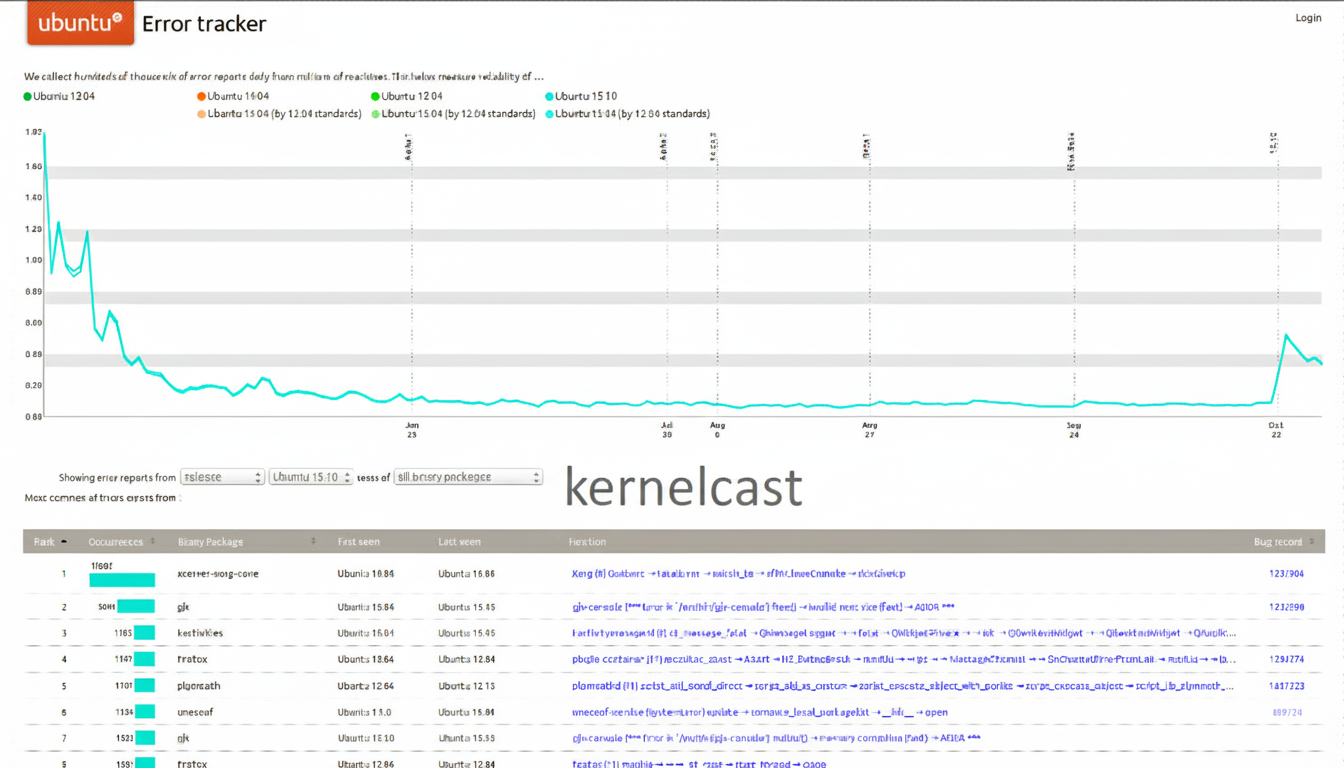The height and width of the screenshot is (768, 1344).
Task: Open the gjs-console function link in rank 2 row
Action: point(763,607)
